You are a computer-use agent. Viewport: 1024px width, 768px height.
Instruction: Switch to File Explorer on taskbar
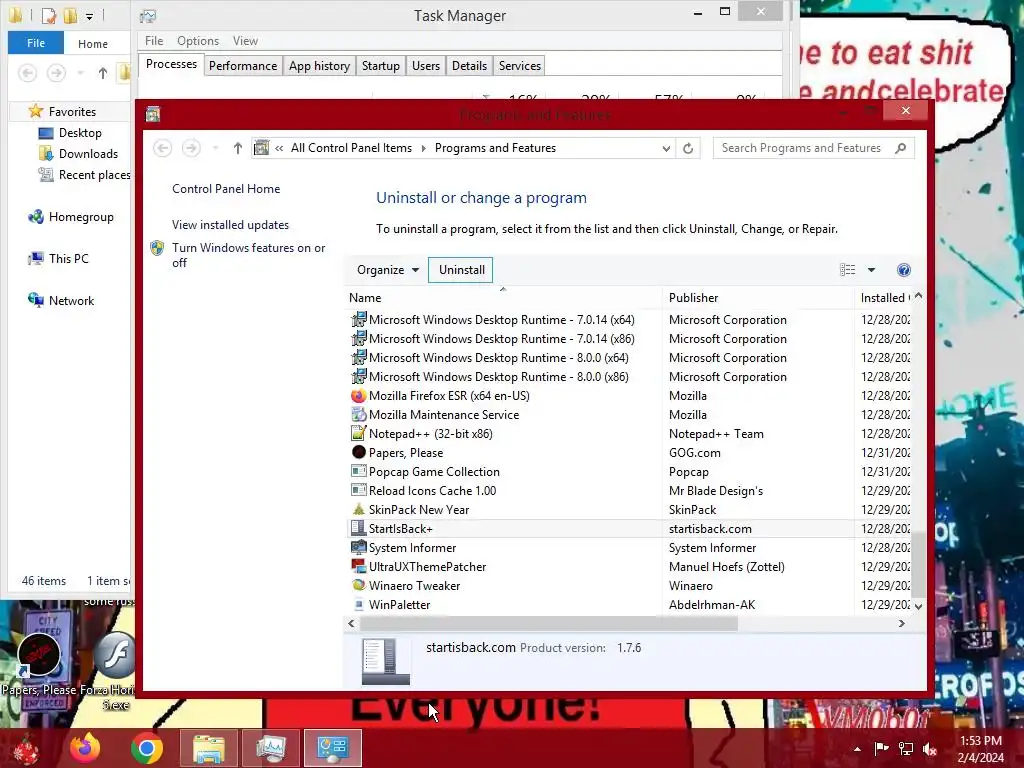tap(208, 748)
